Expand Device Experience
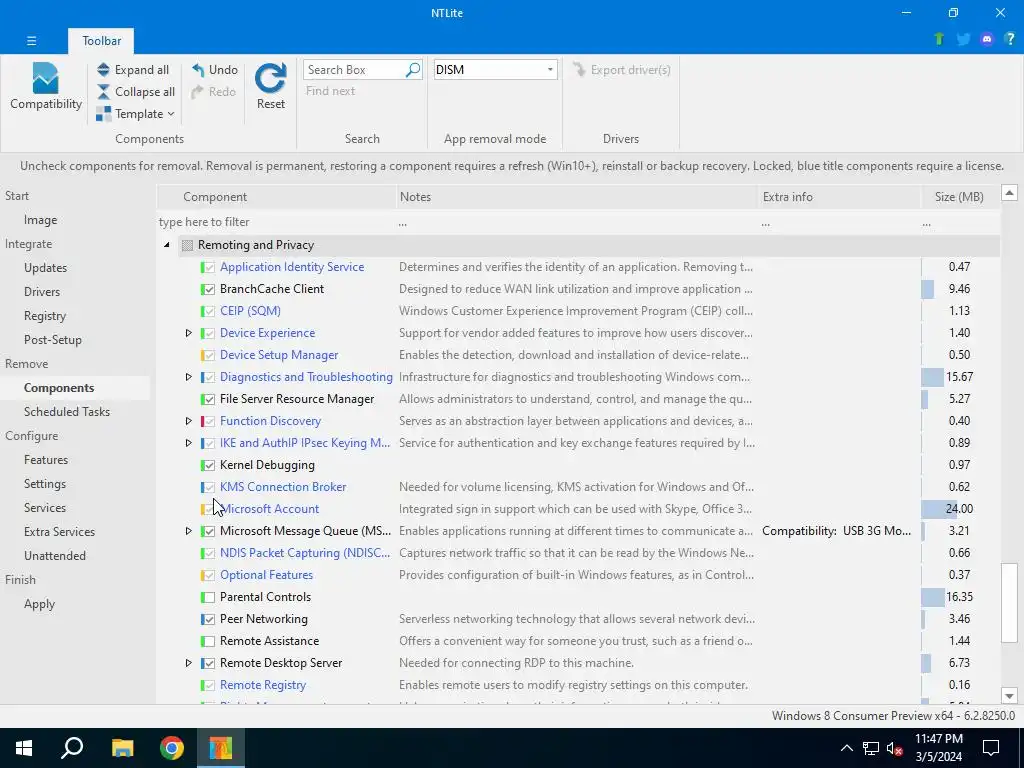Screen dimensions: 1024x768 pyautogui.click(x=188, y=333)
